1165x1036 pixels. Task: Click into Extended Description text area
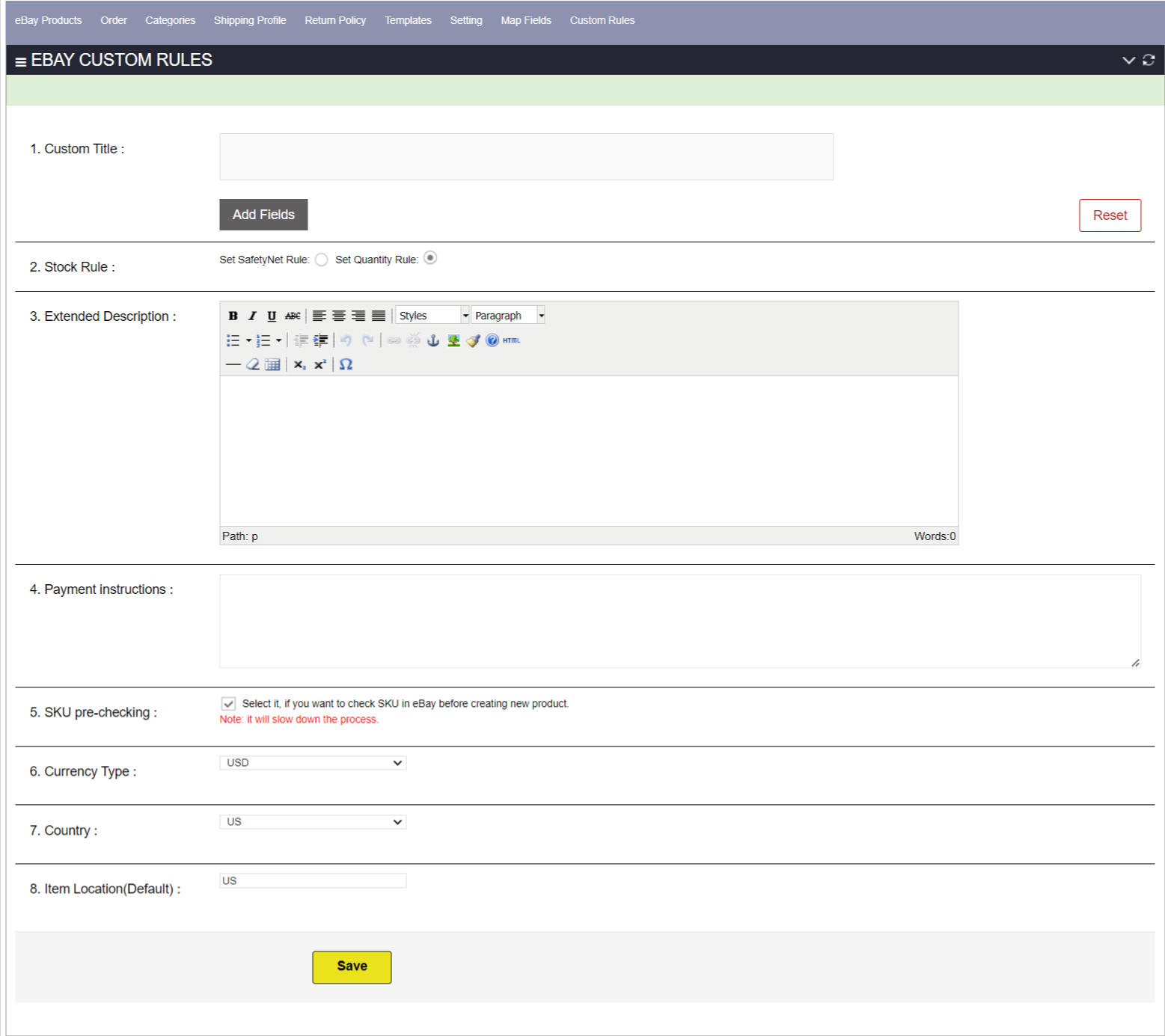tap(589, 451)
